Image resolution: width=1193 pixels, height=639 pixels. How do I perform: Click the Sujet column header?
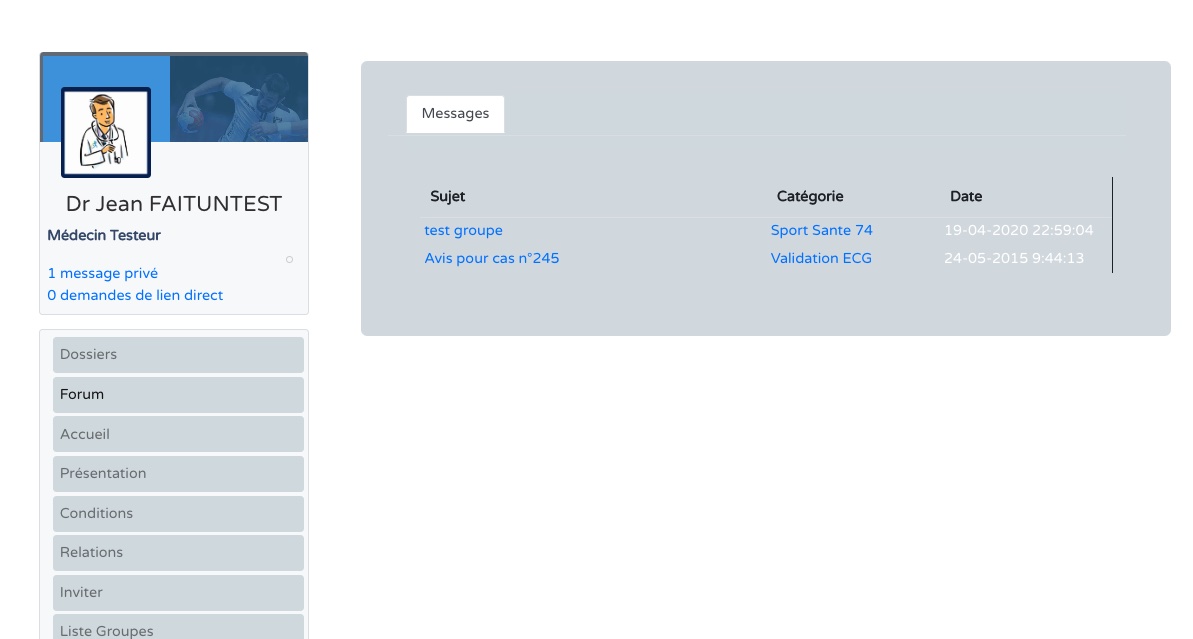click(x=447, y=196)
